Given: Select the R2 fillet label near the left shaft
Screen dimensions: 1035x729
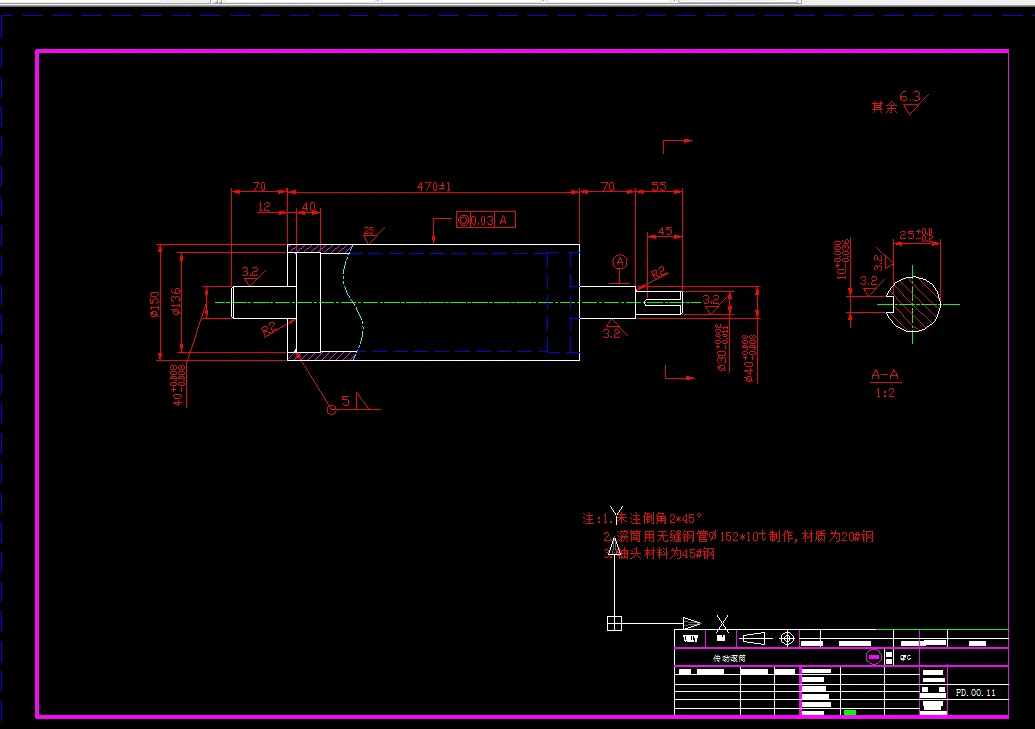Looking at the screenshot, I should click(270, 328).
